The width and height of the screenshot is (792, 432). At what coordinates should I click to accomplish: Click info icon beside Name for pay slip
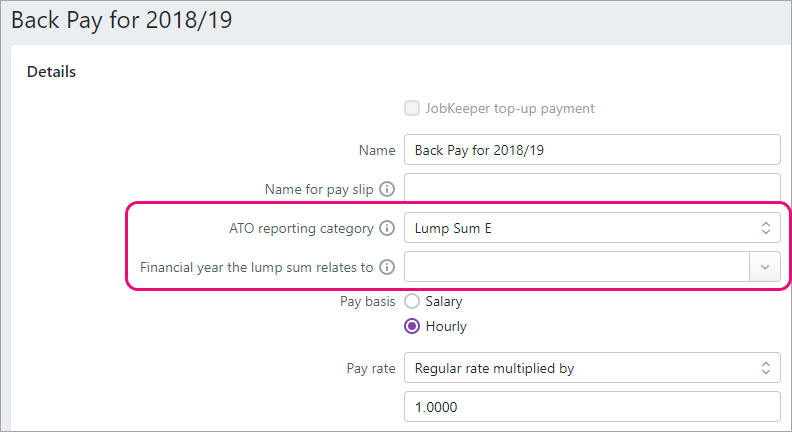click(386, 188)
